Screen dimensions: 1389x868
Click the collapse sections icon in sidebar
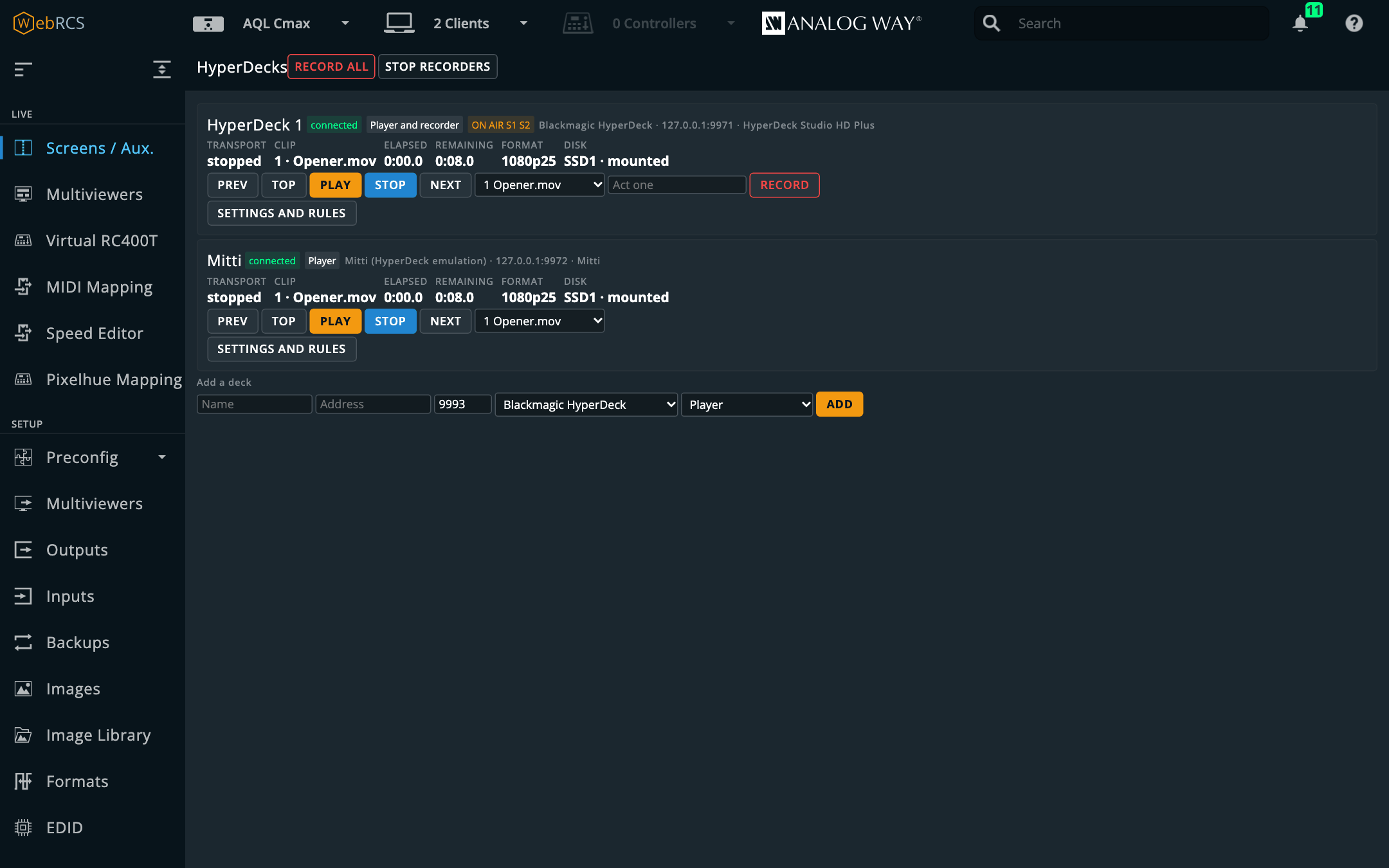pos(162,69)
